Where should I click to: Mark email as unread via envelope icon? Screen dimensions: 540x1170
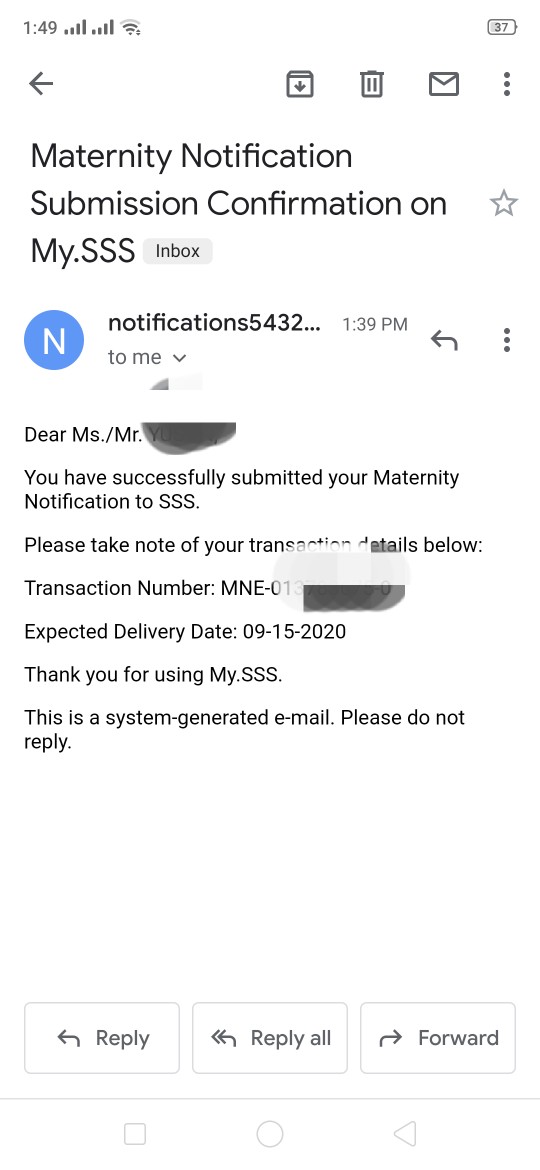444,84
